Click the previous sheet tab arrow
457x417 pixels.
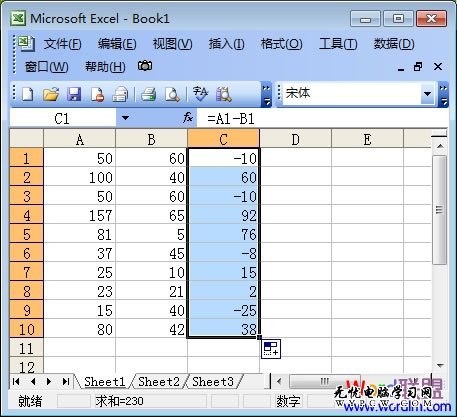[x=33, y=381]
